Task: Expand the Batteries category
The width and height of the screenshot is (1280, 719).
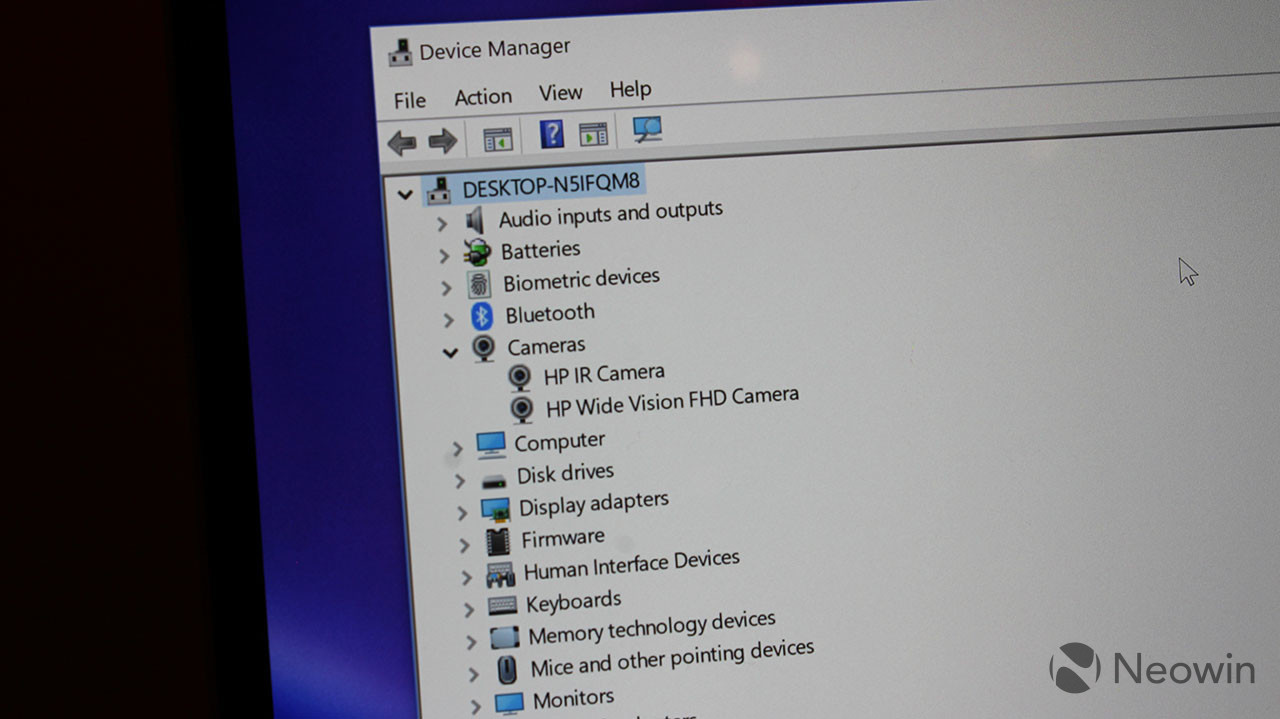Action: [x=445, y=257]
